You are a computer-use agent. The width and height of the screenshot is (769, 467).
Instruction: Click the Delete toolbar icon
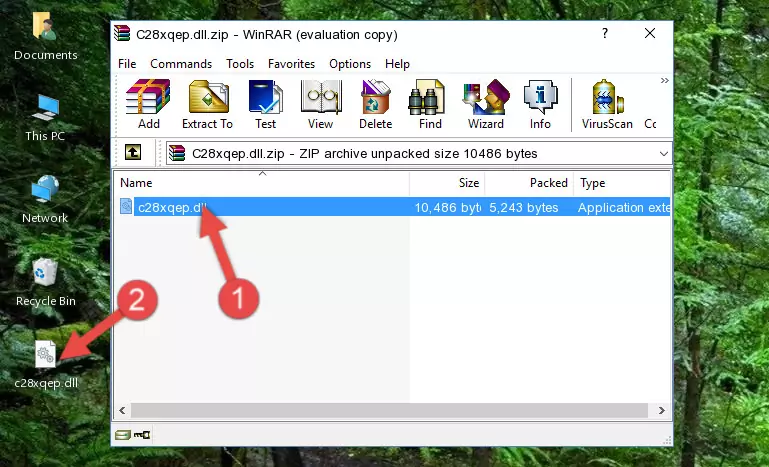376,104
